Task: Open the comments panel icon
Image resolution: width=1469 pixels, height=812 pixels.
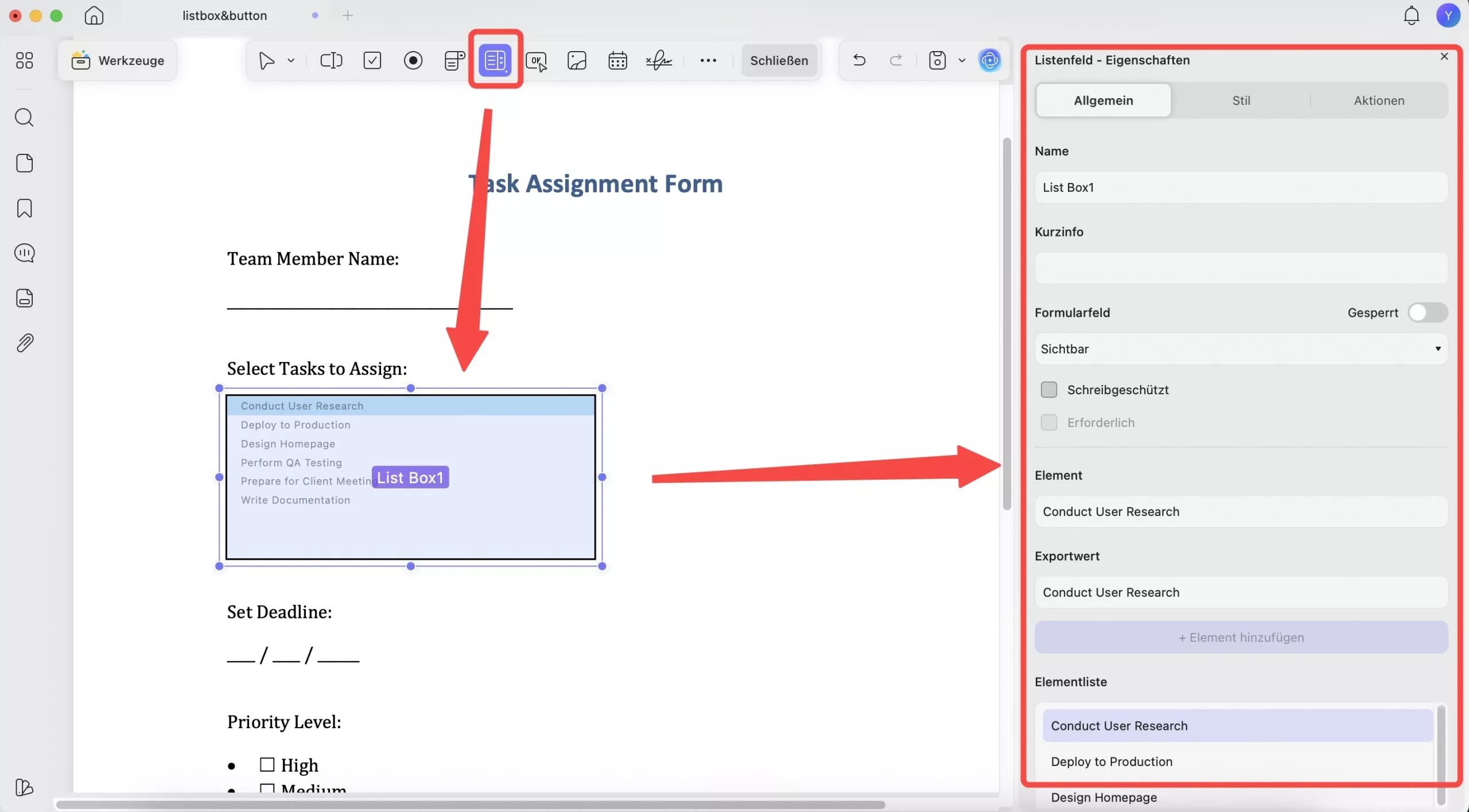Action: pos(24,253)
